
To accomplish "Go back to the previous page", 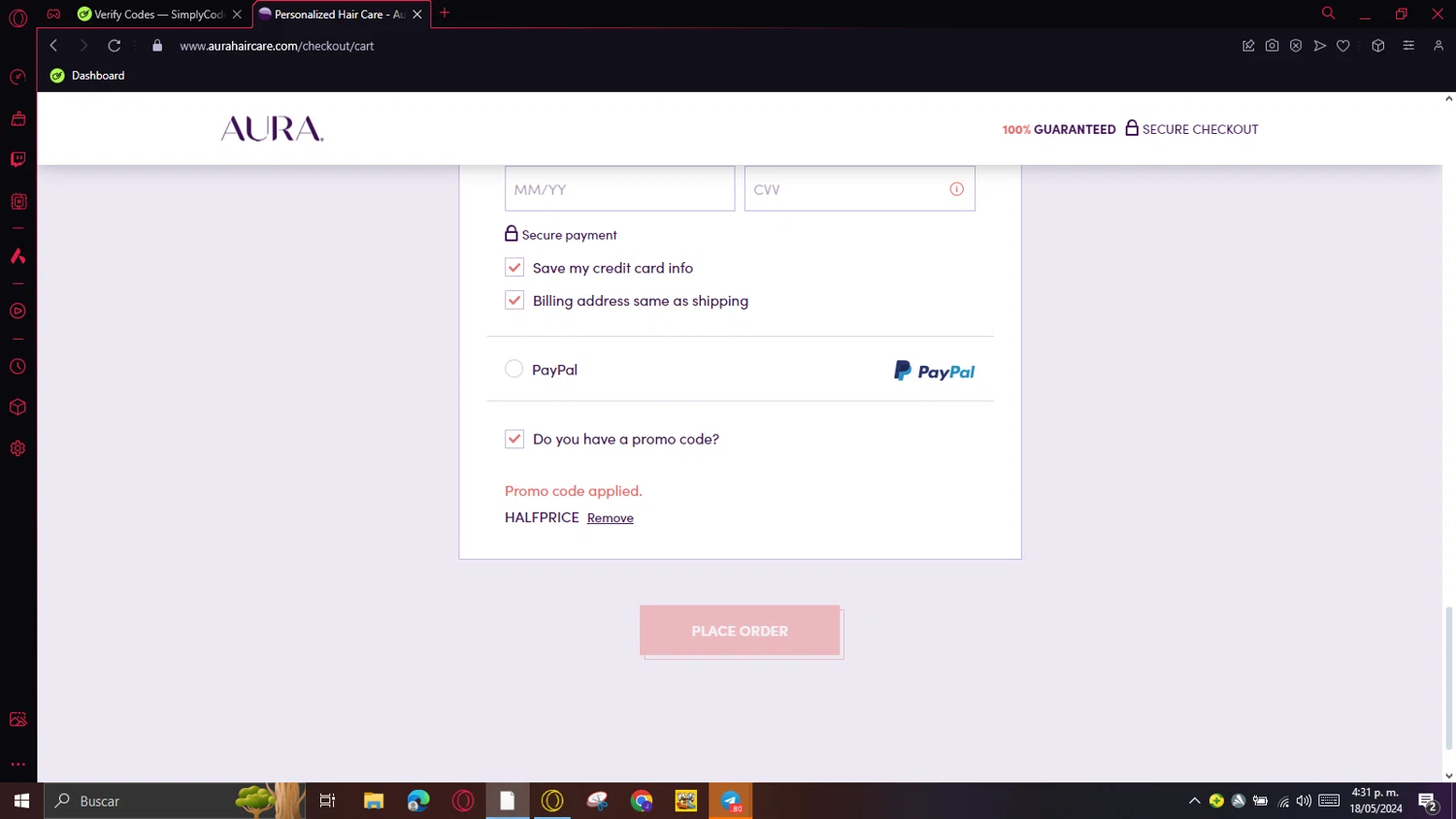I will 53,46.
